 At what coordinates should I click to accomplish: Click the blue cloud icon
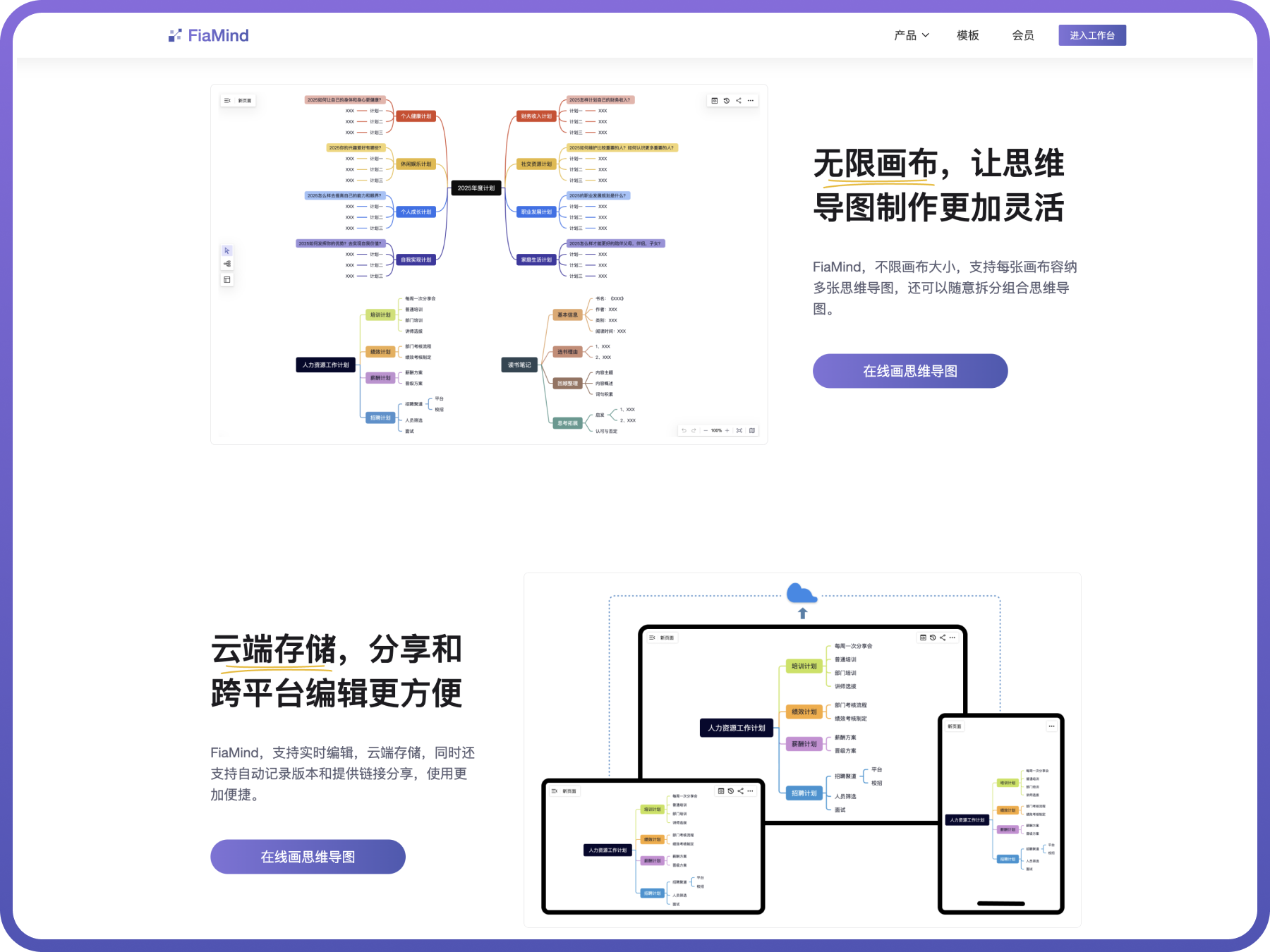tap(802, 593)
